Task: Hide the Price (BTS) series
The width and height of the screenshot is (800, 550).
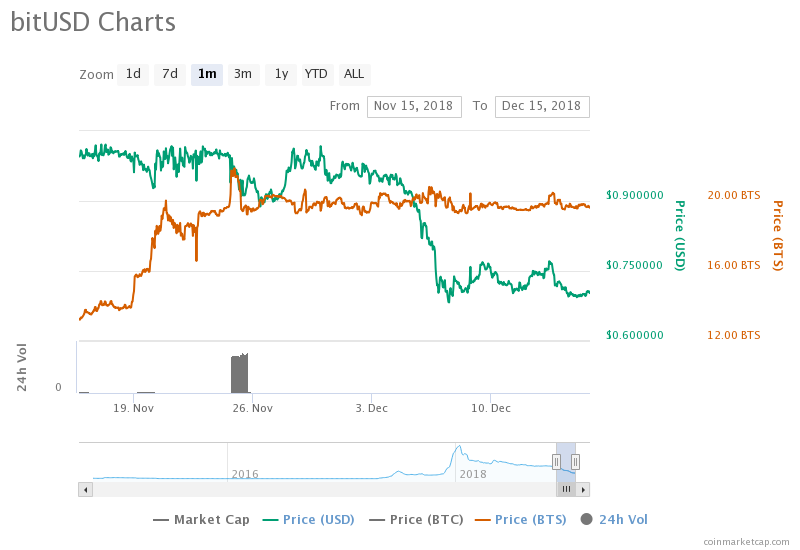Action: pyautogui.click(x=520, y=520)
